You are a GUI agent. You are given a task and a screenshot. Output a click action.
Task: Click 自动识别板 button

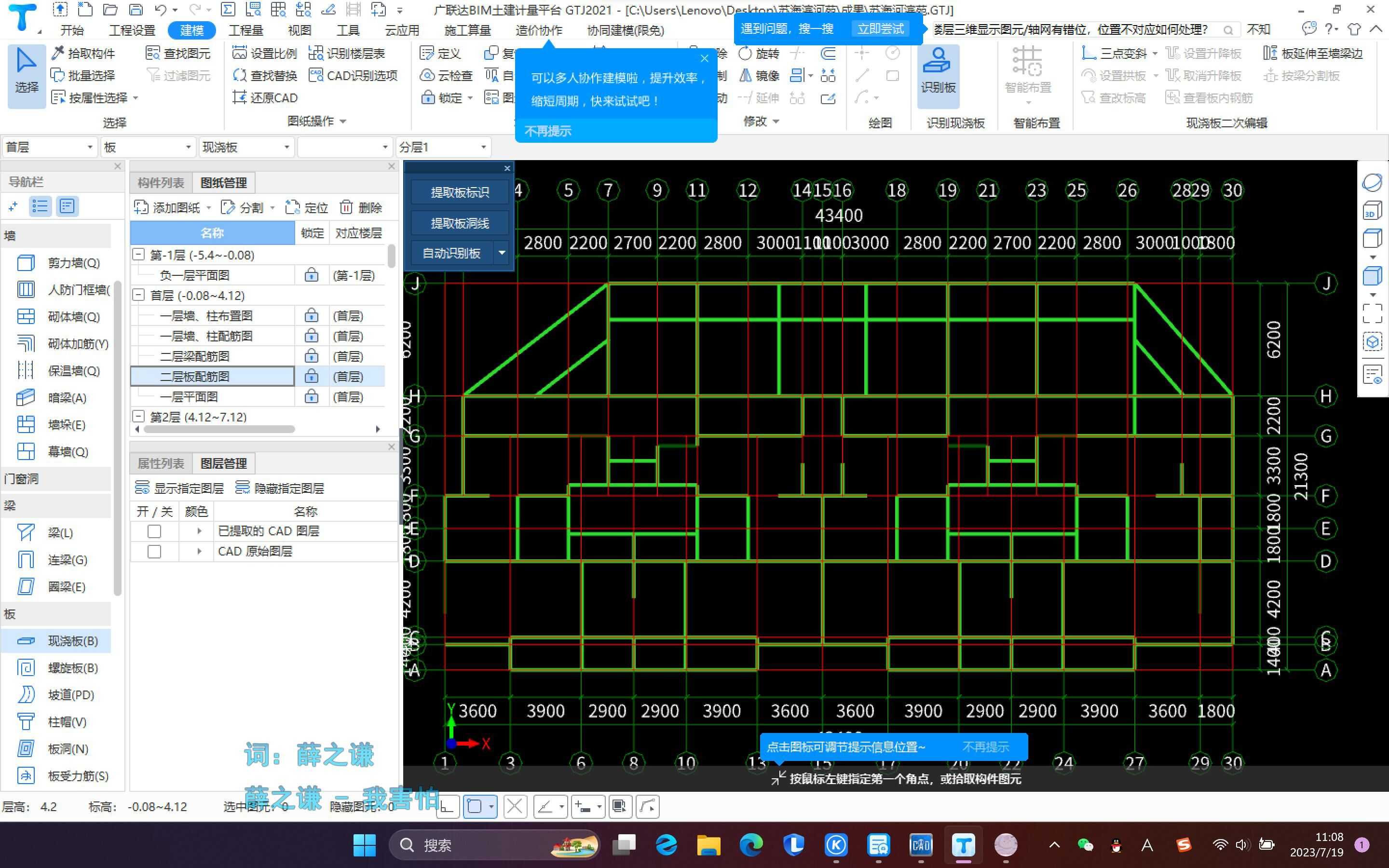(452, 253)
